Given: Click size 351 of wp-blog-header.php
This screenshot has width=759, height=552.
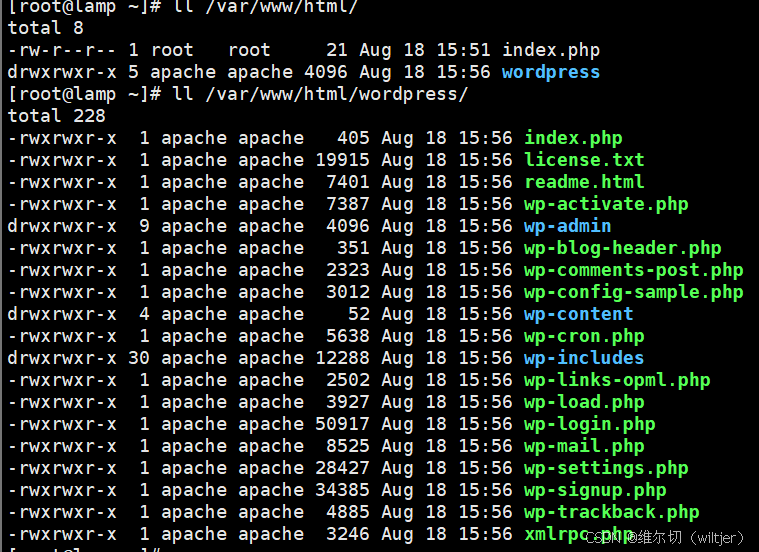Looking at the screenshot, I should (353, 248).
